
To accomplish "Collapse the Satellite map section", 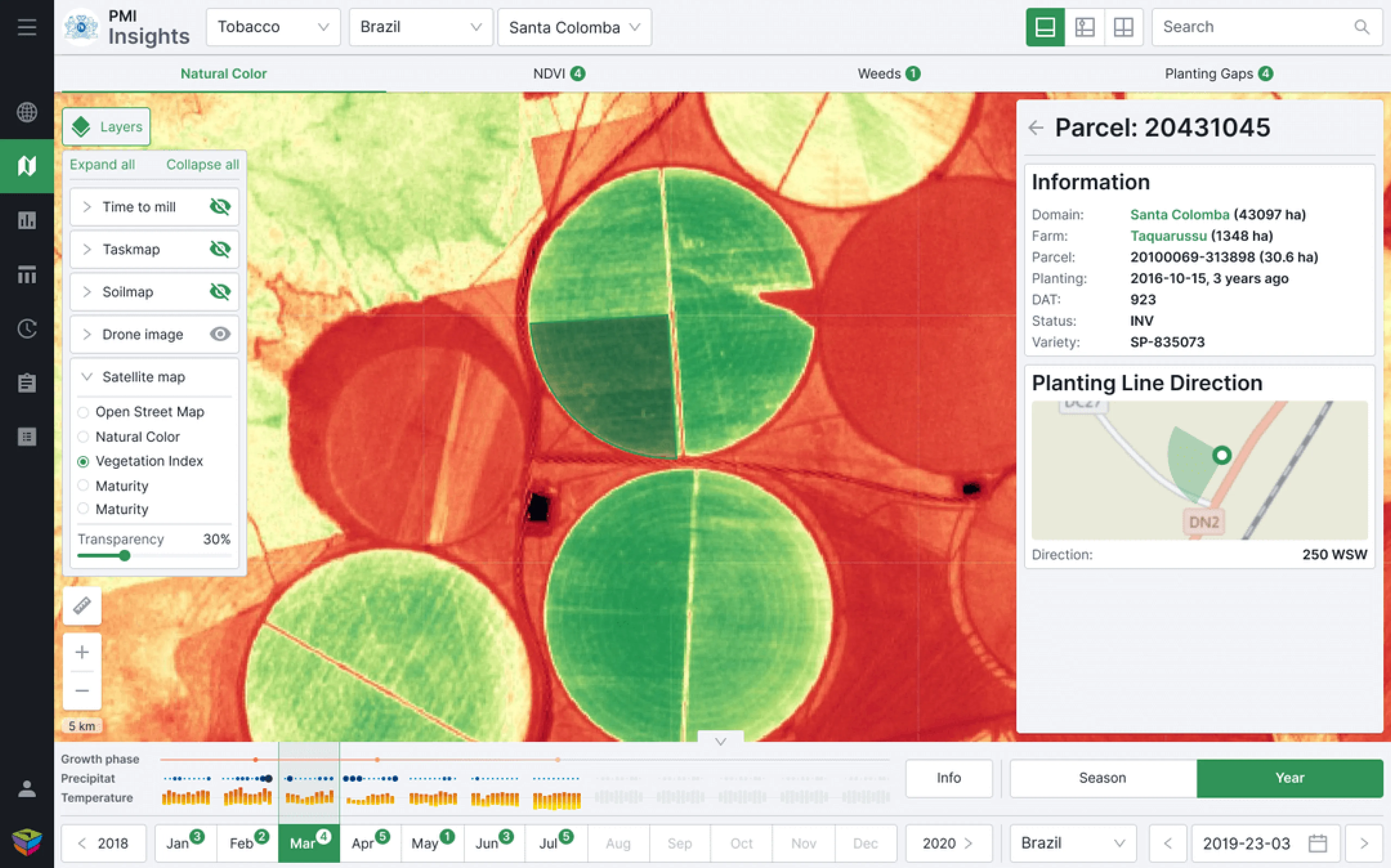I will pos(87,377).
